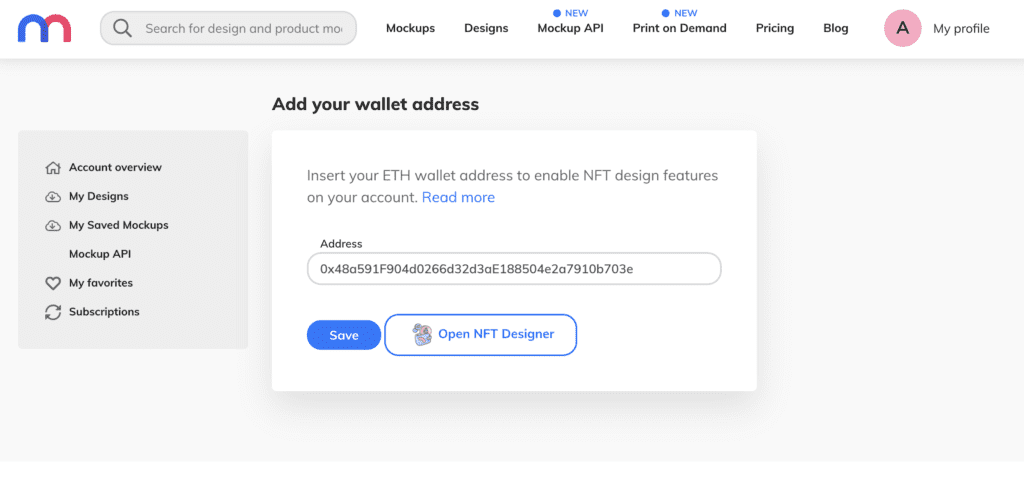Click the Account overview home icon
The image size is (1024, 488).
(x=53, y=168)
